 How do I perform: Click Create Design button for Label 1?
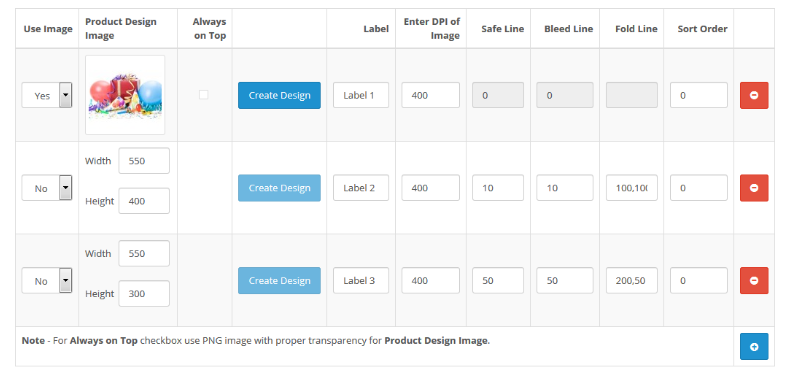point(279,95)
